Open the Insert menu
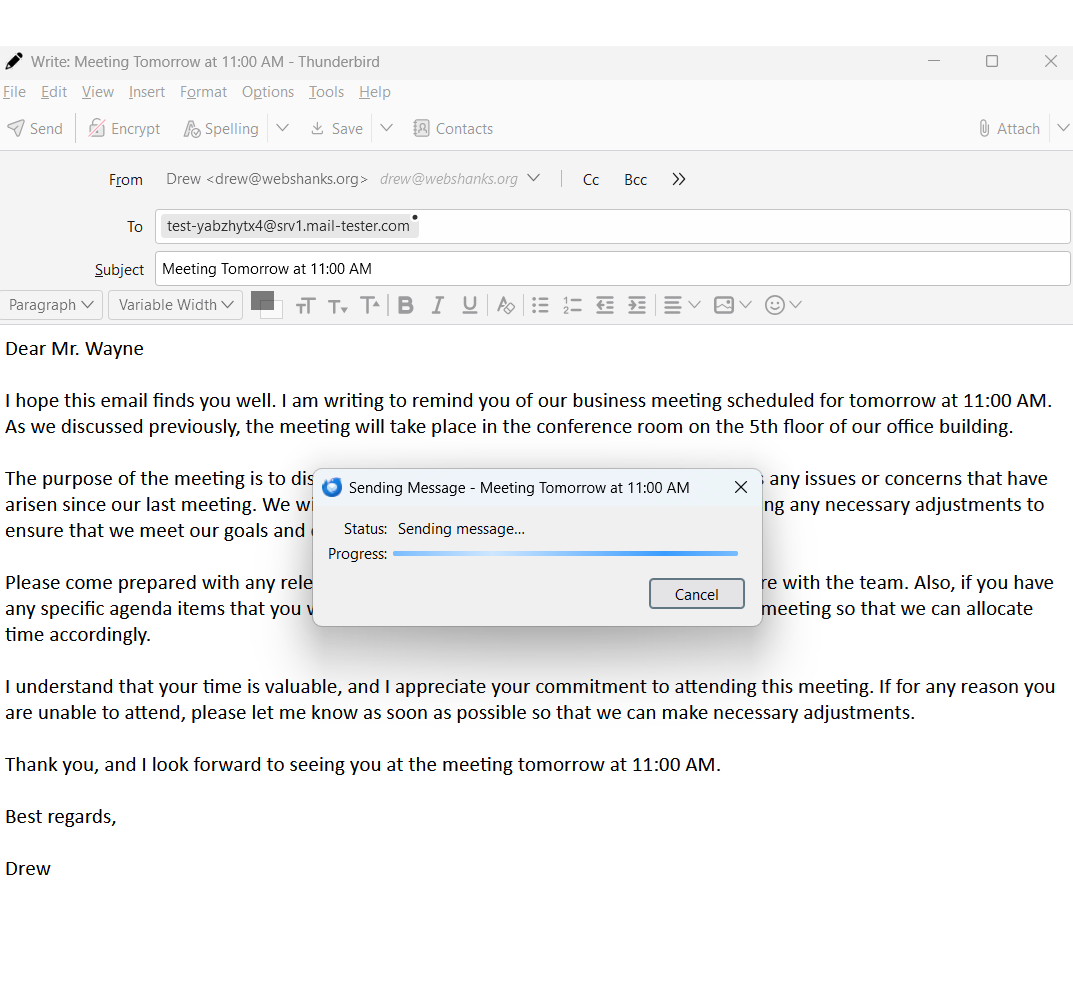The width and height of the screenshot is (1073, 1001). [x=146, y=92]
